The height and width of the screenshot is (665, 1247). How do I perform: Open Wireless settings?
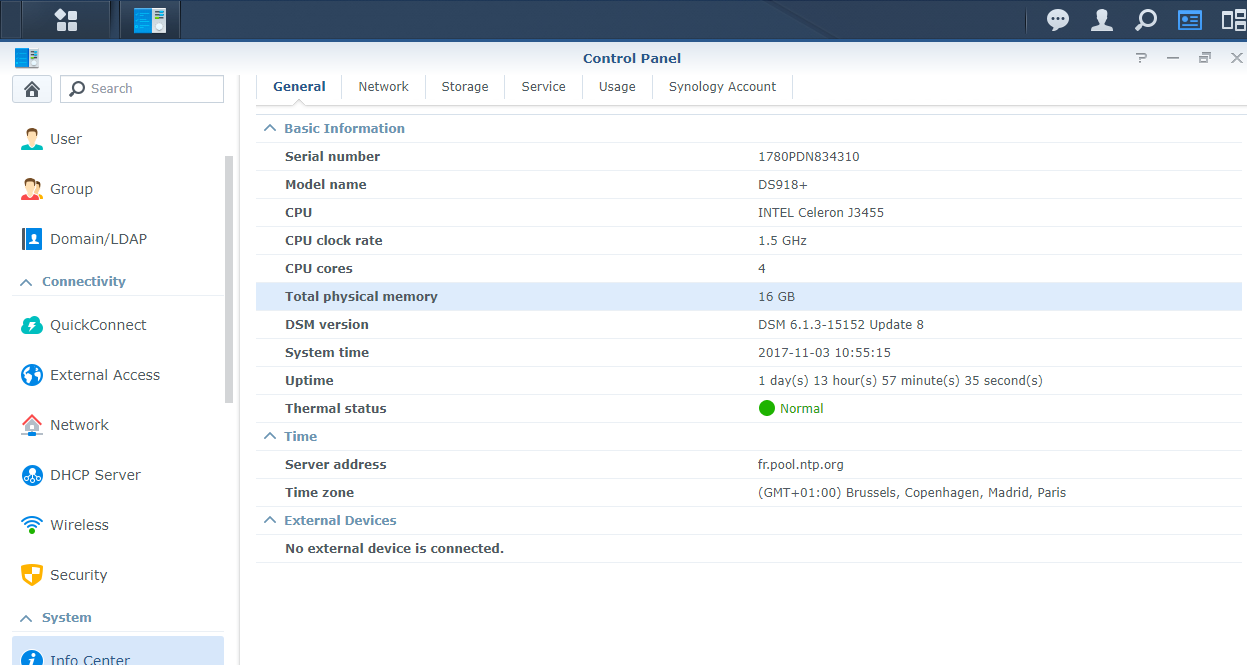(118, 525)
